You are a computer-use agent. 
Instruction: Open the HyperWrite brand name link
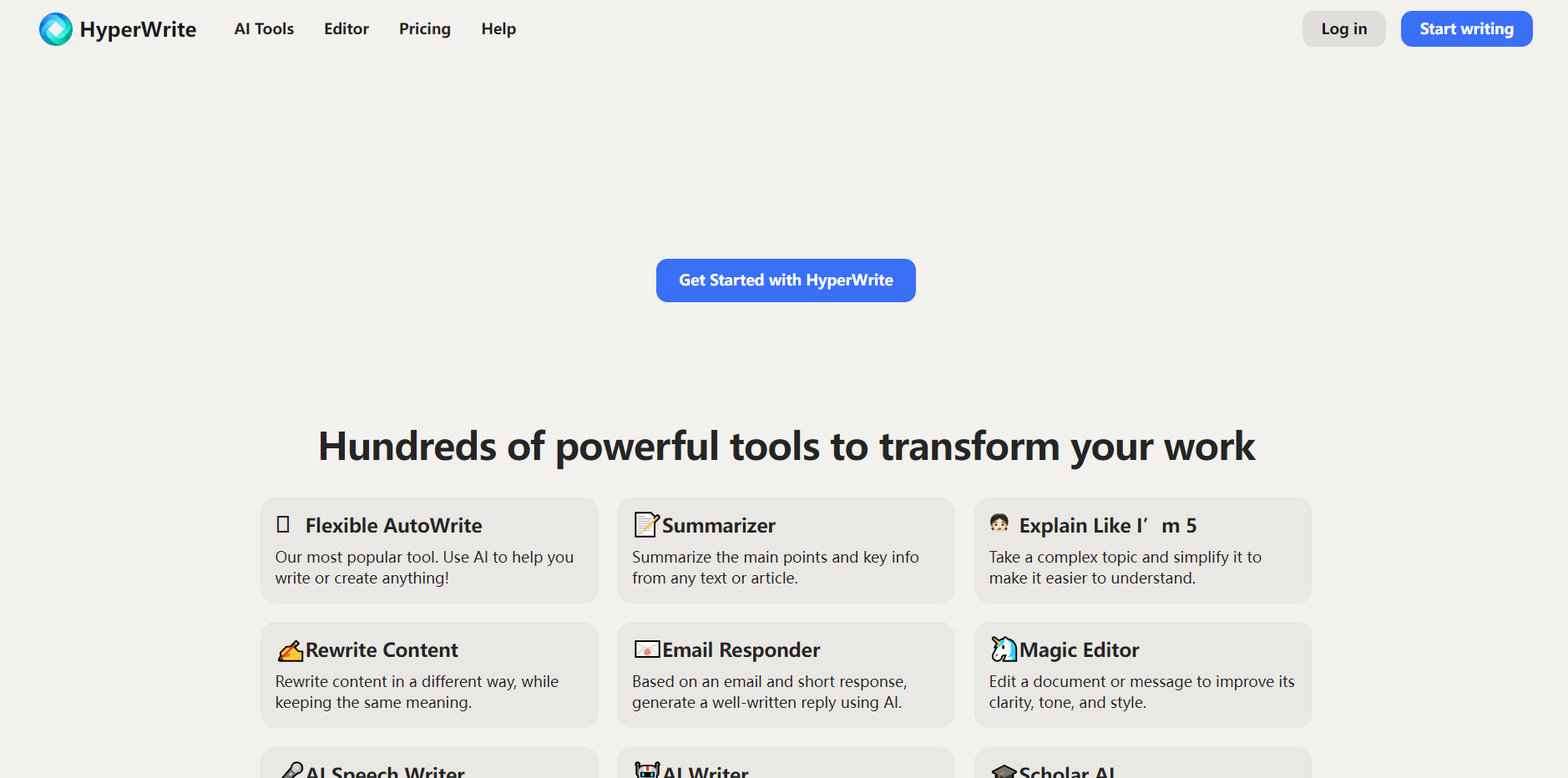[138, 30]
